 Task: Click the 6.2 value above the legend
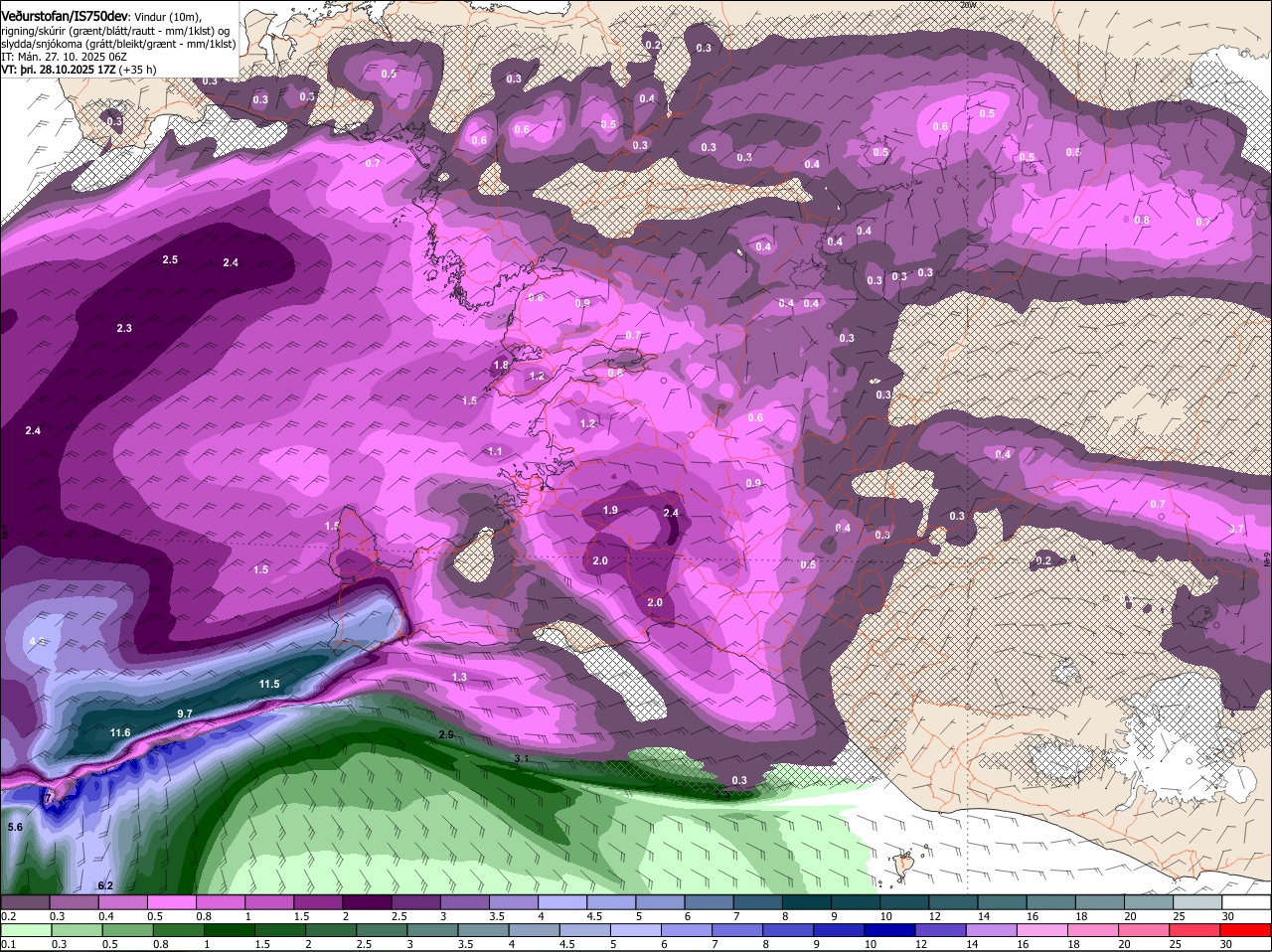[x=105, y=885]
